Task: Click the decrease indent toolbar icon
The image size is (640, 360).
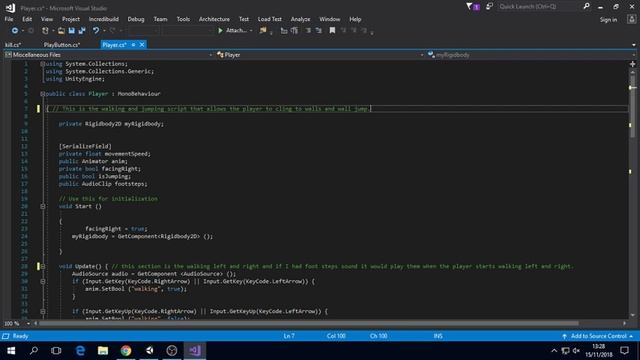Action: click(x=284, y=31)
